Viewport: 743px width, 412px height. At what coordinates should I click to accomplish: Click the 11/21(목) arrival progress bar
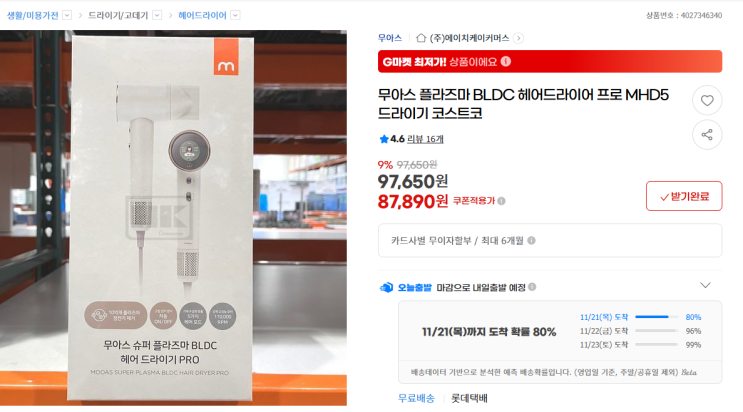656,317
